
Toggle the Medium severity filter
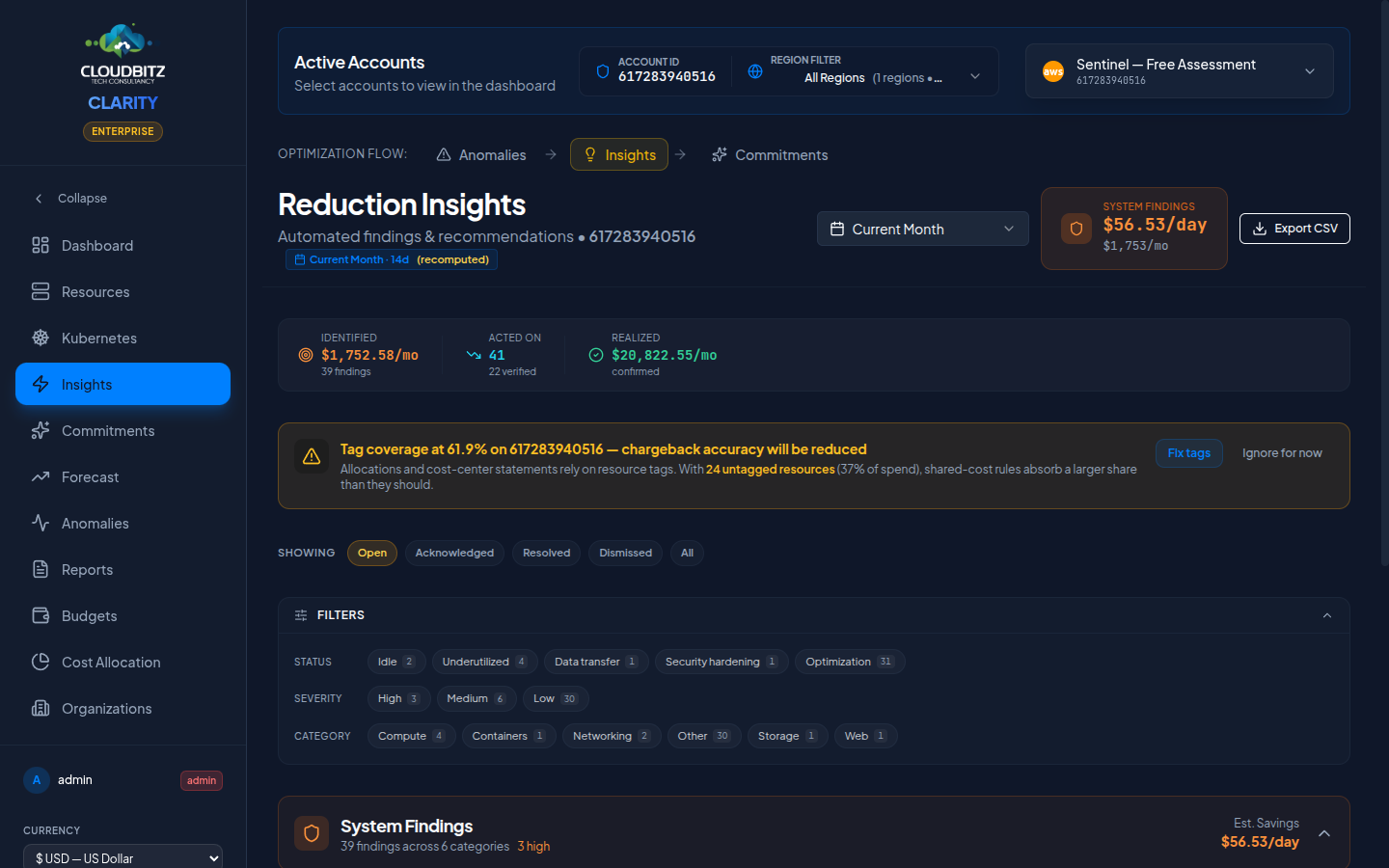(477, 698)
